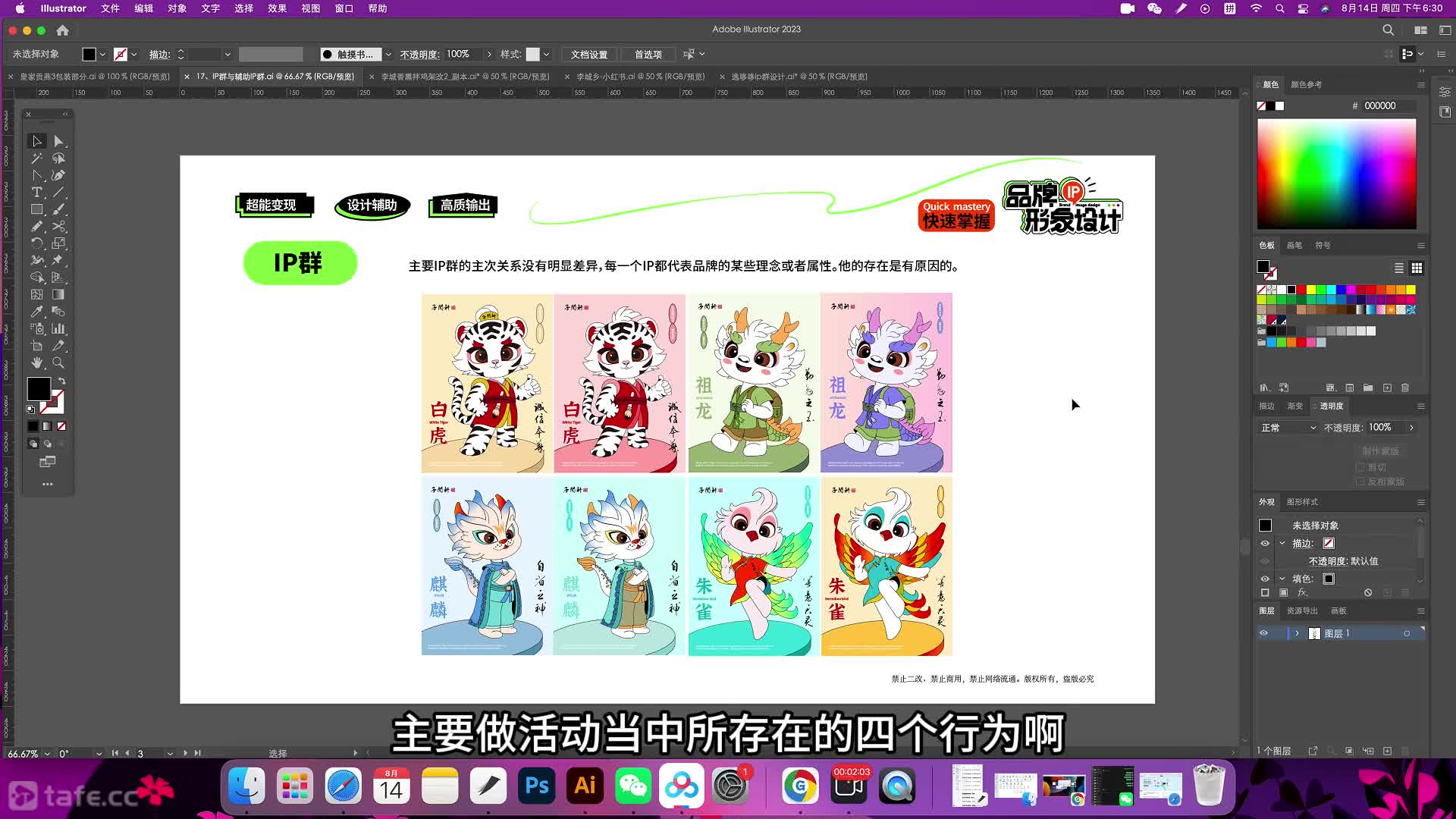Viewport: 1456px width, 819px height.
Task: Swap fill and stroke colors
Action: pos(61,381)
